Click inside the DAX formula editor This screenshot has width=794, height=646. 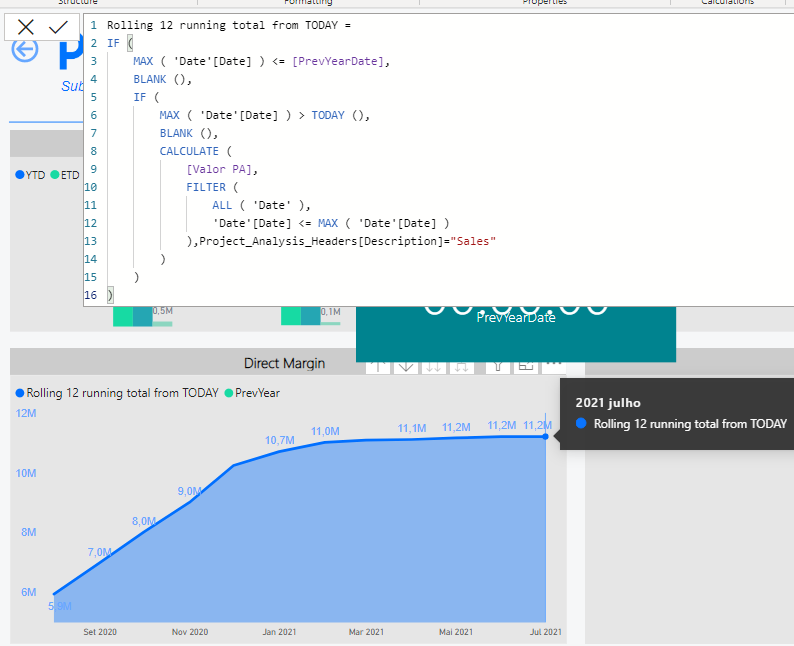coord(439,160)
